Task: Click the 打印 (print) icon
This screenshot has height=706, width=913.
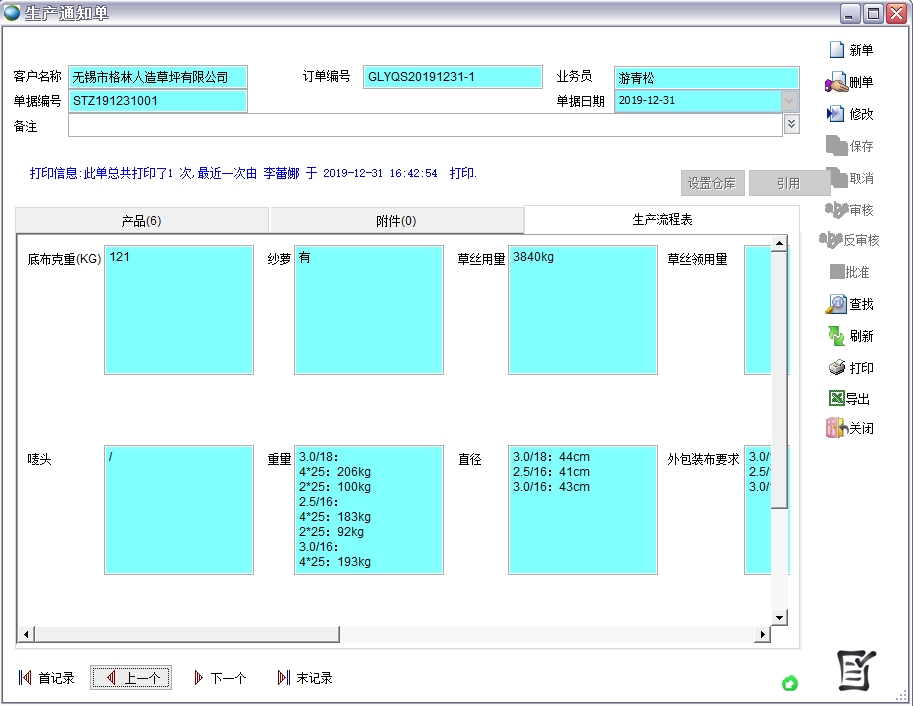Action: click(836, 368)
